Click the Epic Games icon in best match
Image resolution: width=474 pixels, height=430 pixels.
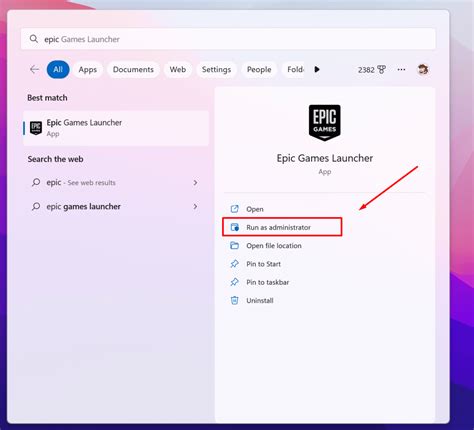pos(36,128)
